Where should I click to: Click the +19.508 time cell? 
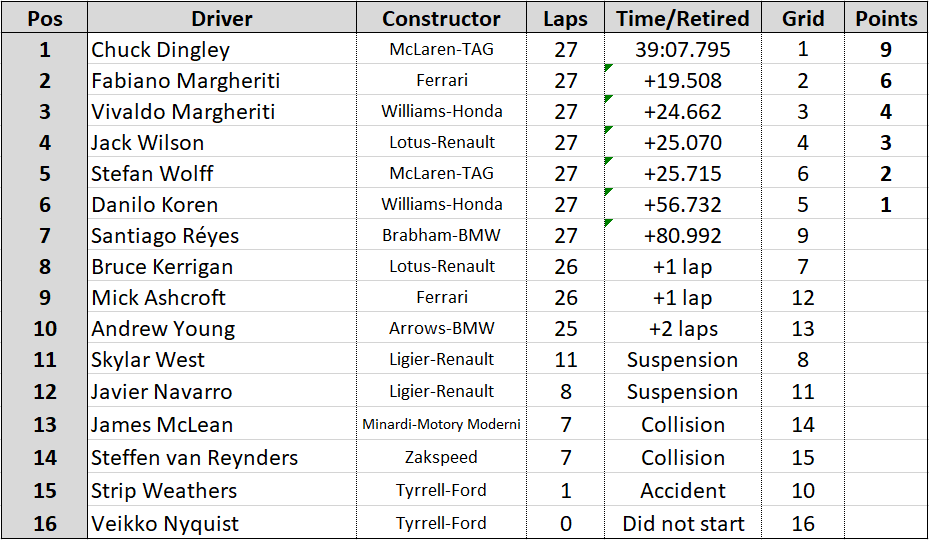click(x=682, y=81)
